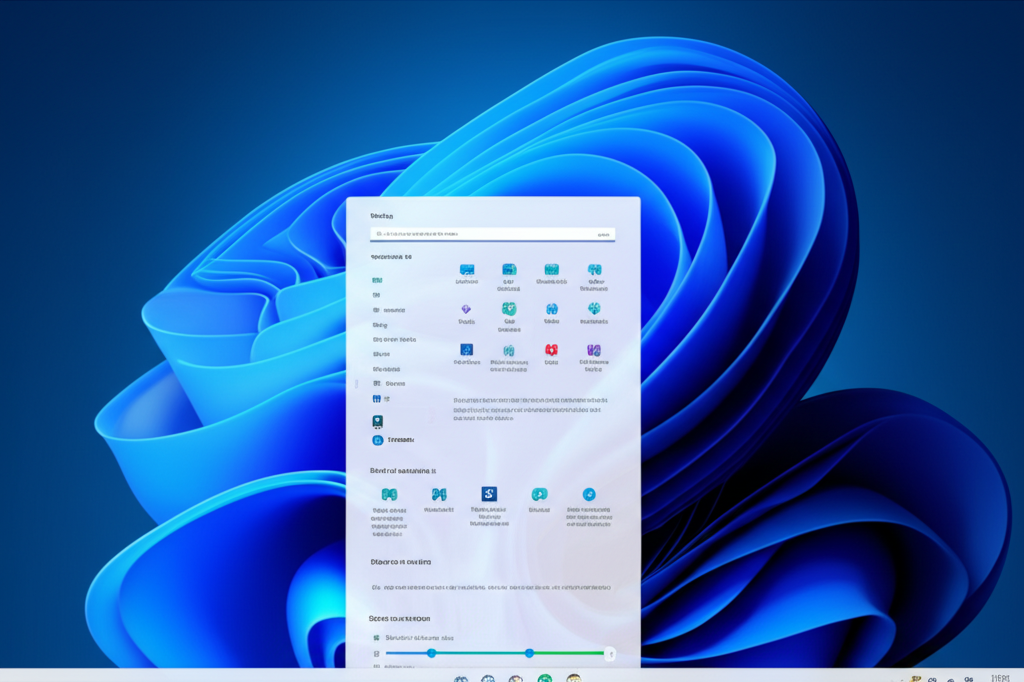
Task: Click the red heart icon in the third grid row
Action: [x=552, y=350]
